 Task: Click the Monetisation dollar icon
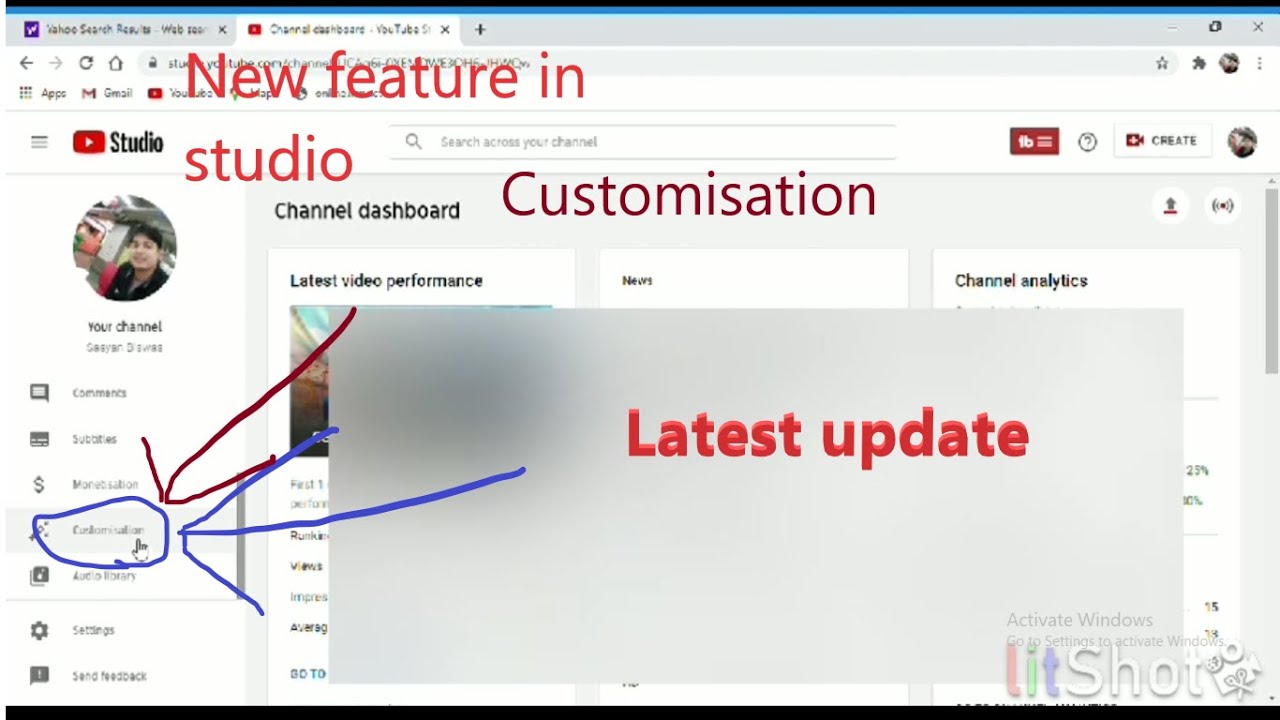click(39, 485)
